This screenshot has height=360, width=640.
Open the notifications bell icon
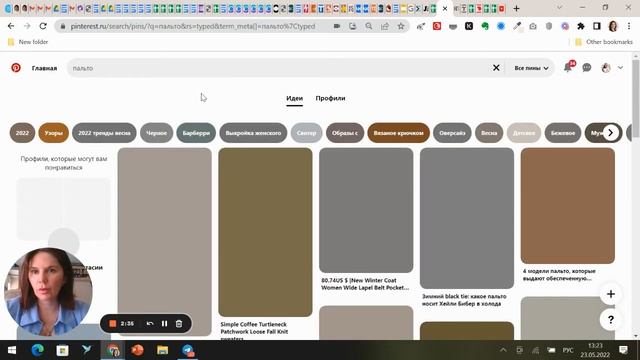click(568, 67)
